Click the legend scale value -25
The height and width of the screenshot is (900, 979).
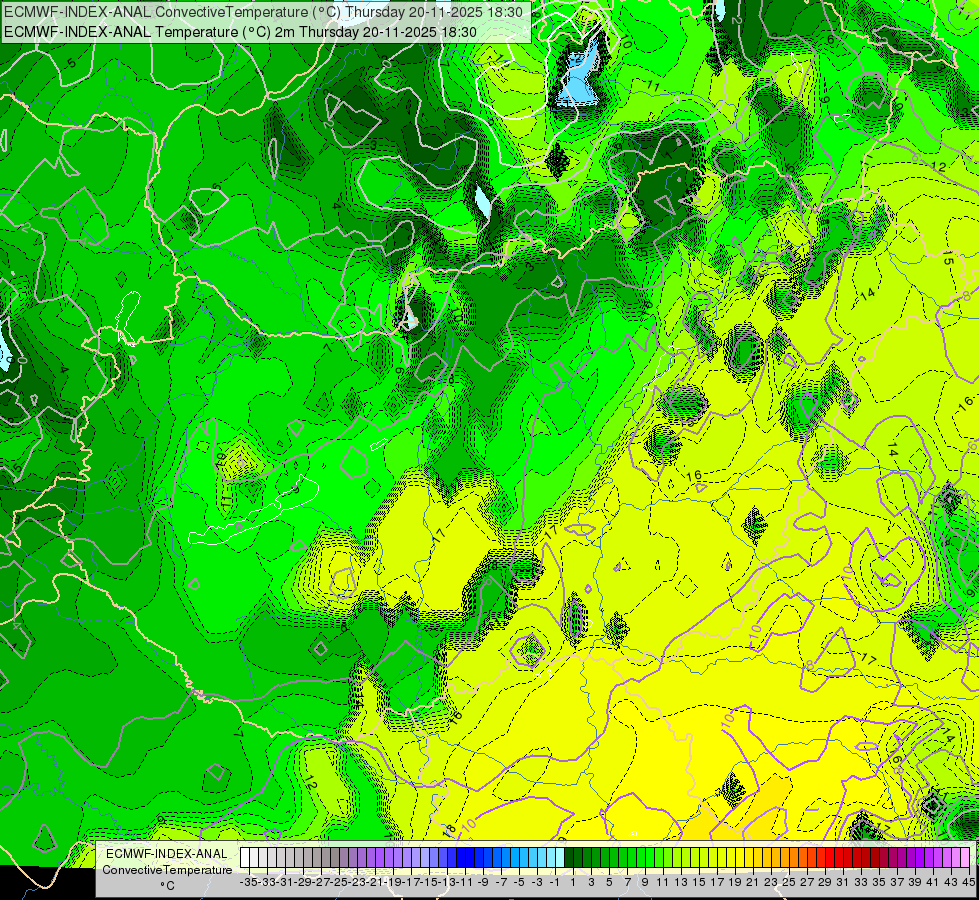click(339, 883)
